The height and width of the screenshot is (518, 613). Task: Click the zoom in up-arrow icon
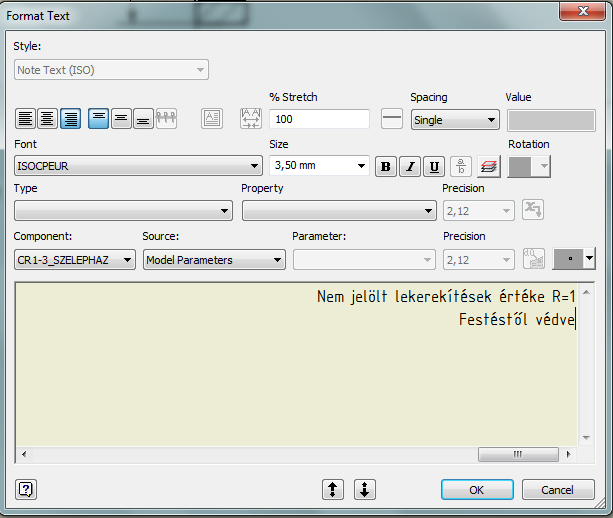[x=333, y=489]
